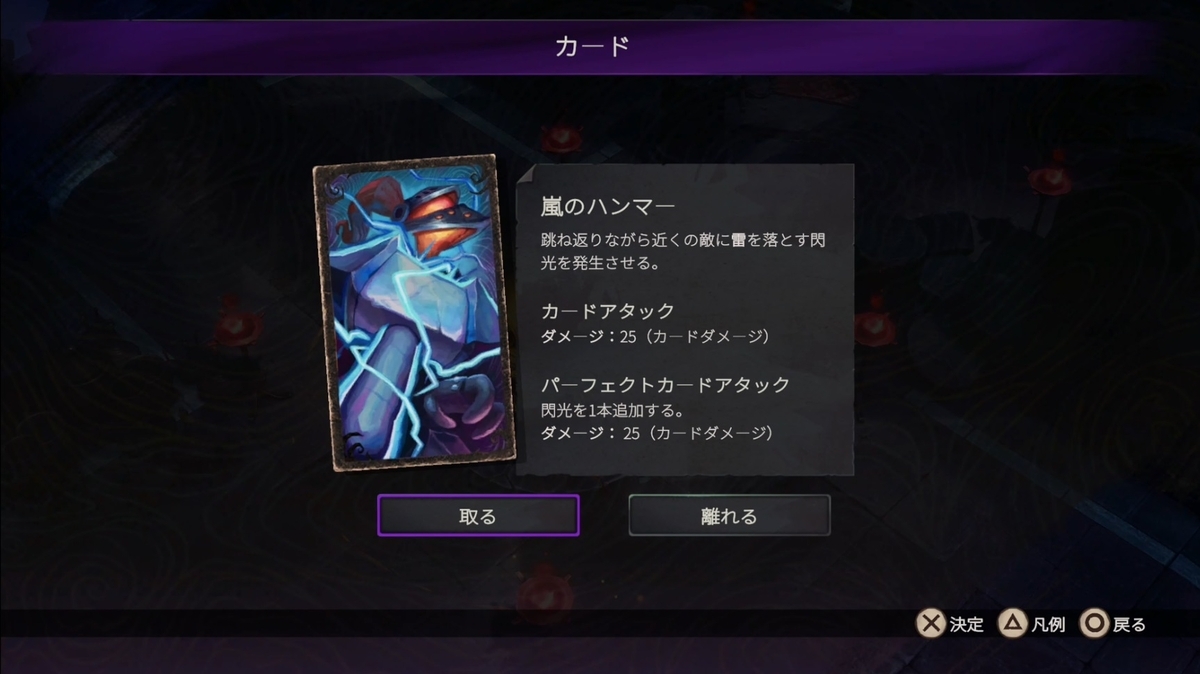Click the cross button icon for 決定
The width and height of the screenshot is (1200, 674).
[931, 624]
